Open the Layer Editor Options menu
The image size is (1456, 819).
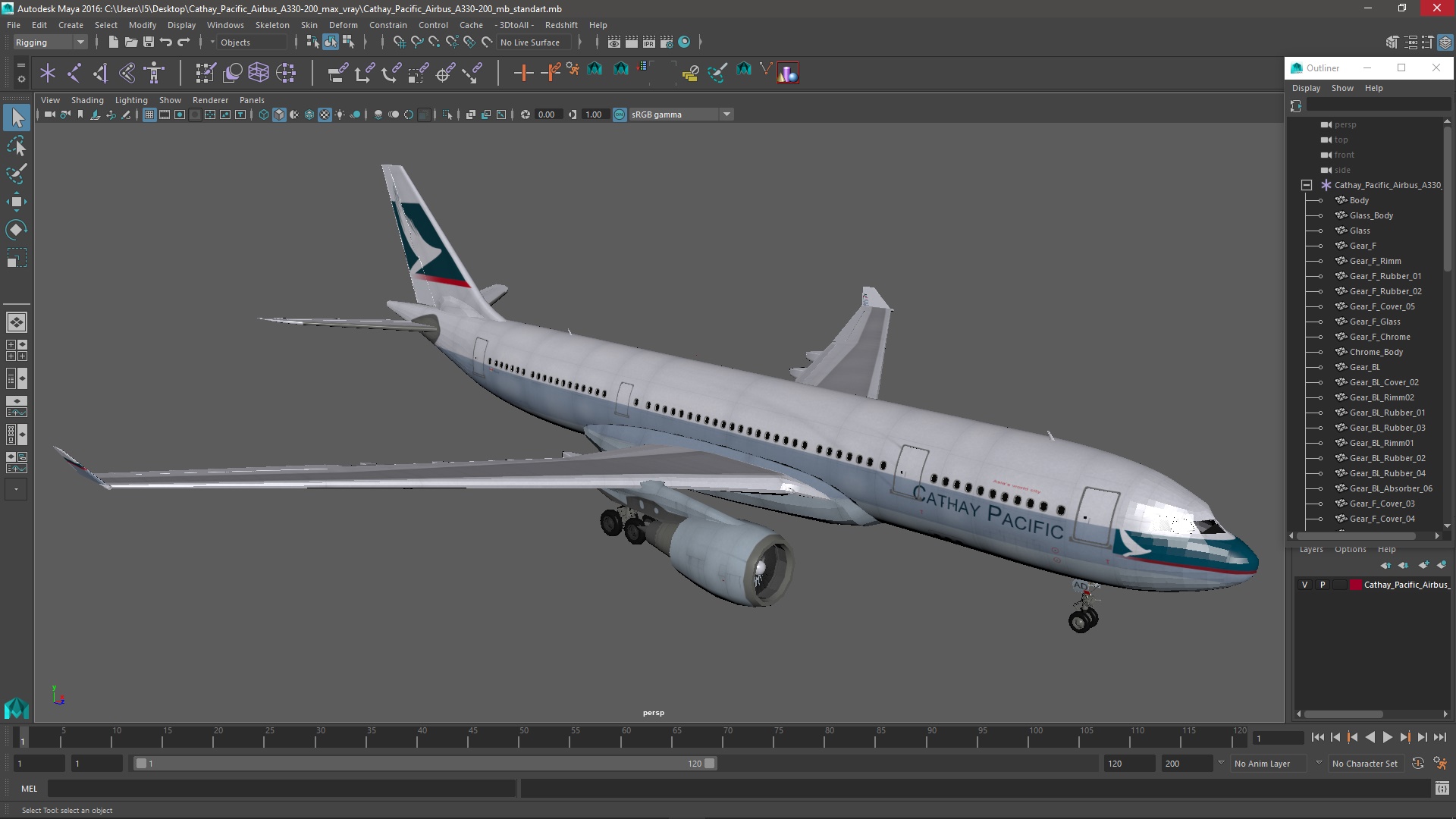[x=1350, y=550]
